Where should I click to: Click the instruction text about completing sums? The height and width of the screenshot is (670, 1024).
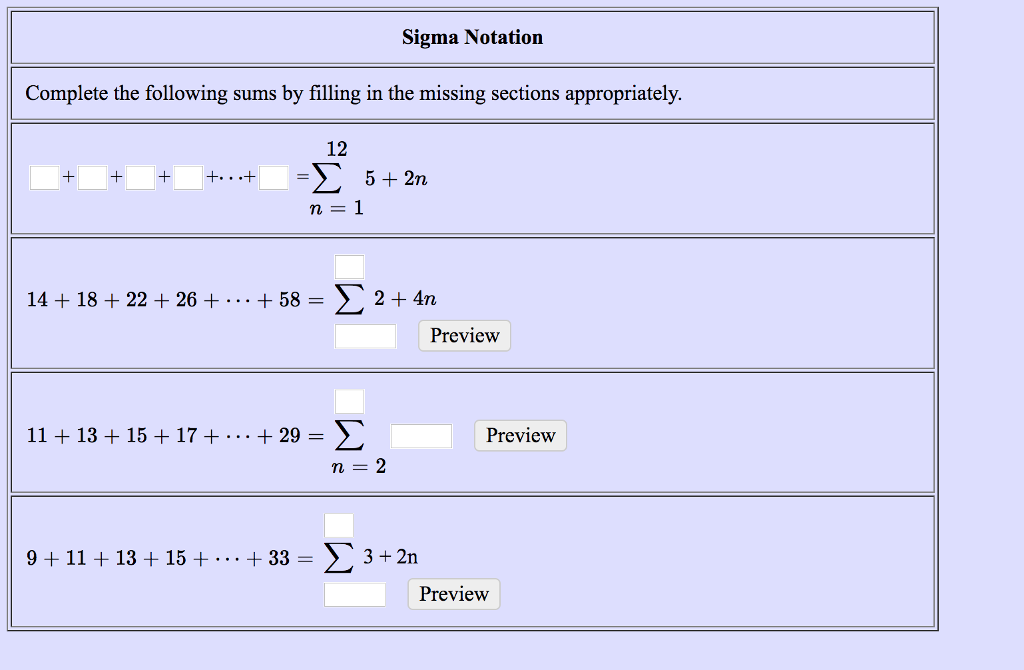point(353,93)
